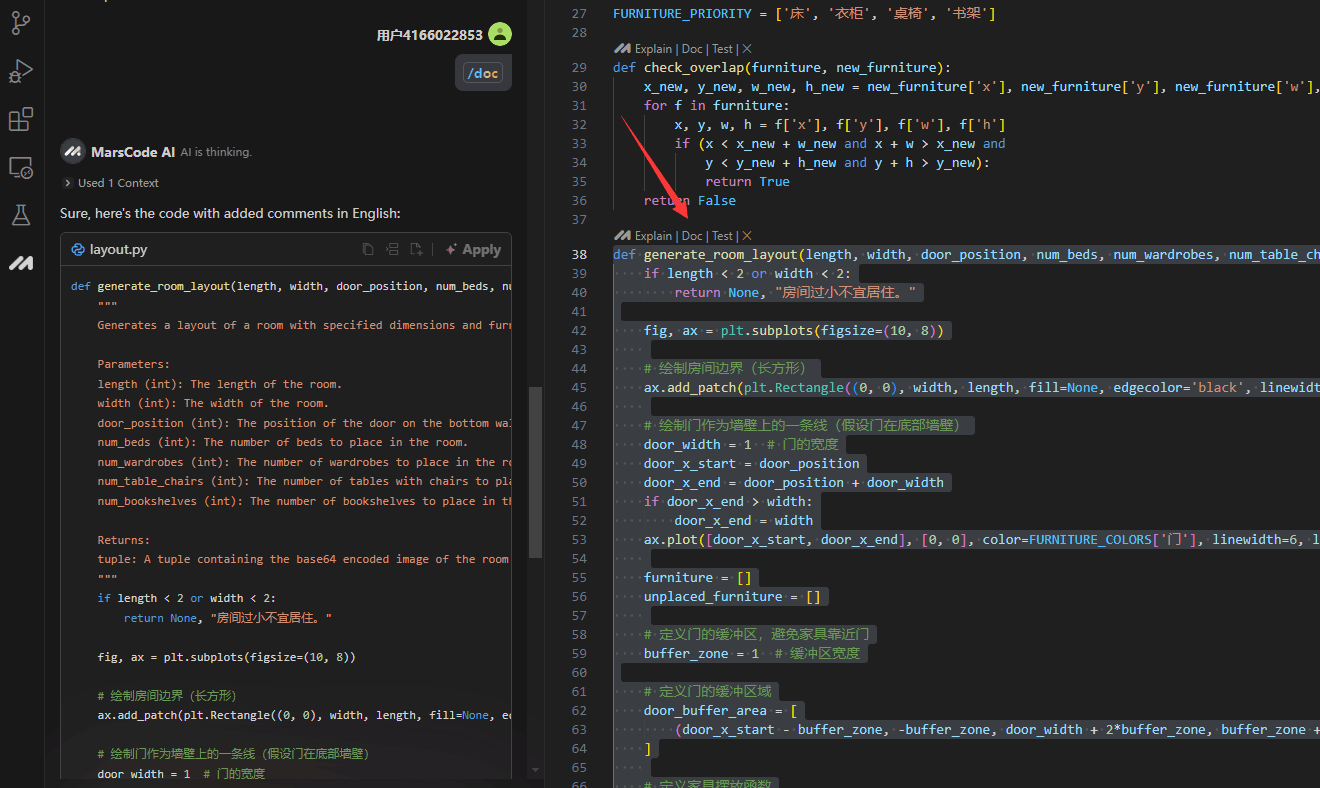1320x788 pixels.
Task: Click the chat panel vertical scrollbar
Action: click(x=535, y=470)
